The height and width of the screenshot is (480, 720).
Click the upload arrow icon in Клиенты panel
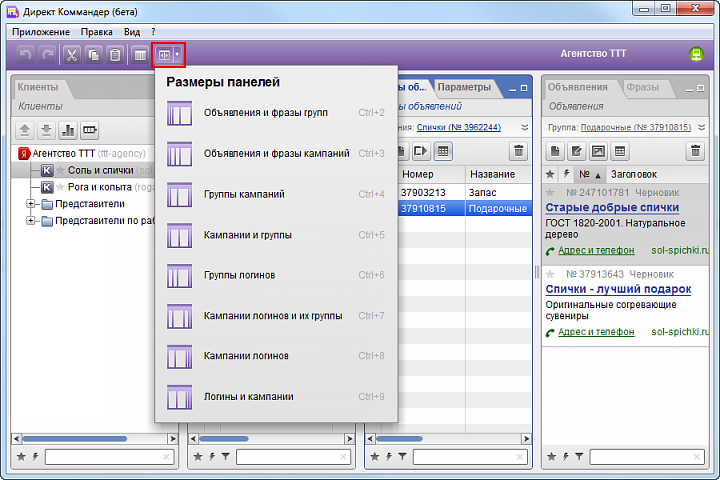point(25,130)
